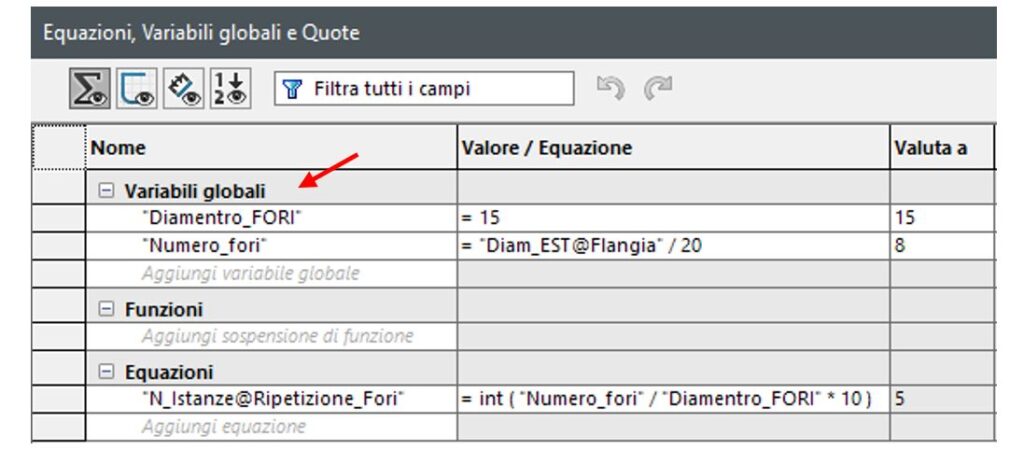Switch to the Dimension view icon

pos(186,88)
